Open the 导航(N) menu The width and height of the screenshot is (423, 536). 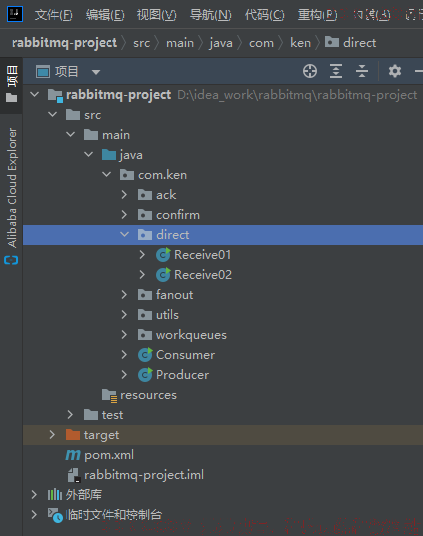tap(210, 15)
